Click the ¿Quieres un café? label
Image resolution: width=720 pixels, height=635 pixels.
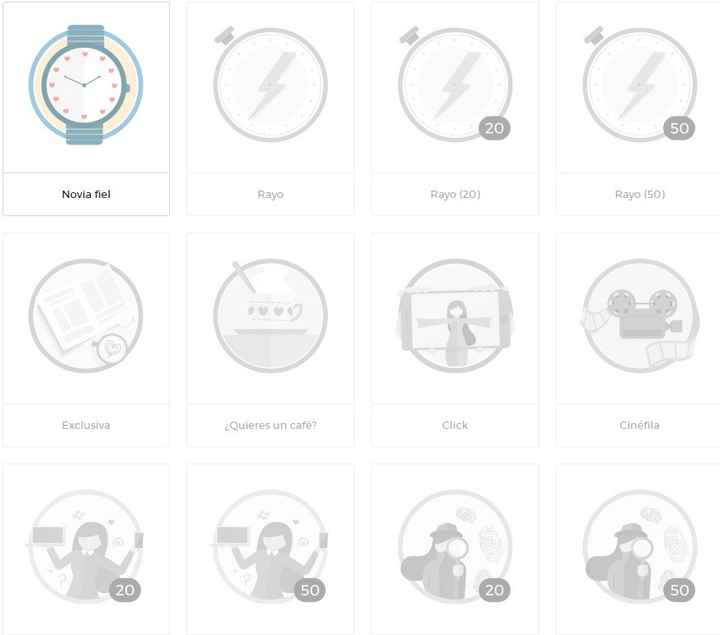pos(270,425)
